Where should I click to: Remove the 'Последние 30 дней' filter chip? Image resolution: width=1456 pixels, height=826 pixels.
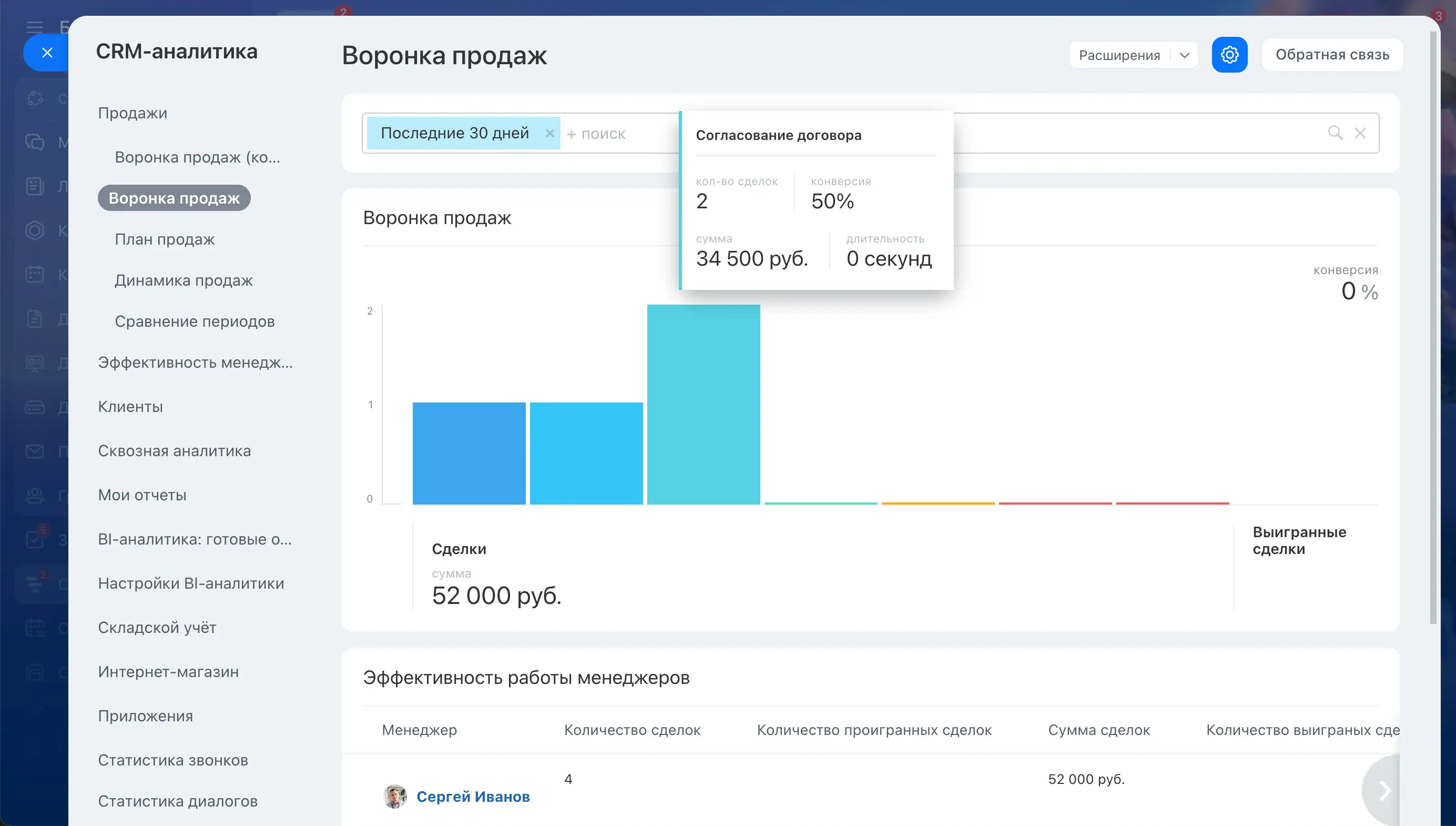[x=549, y=133]
